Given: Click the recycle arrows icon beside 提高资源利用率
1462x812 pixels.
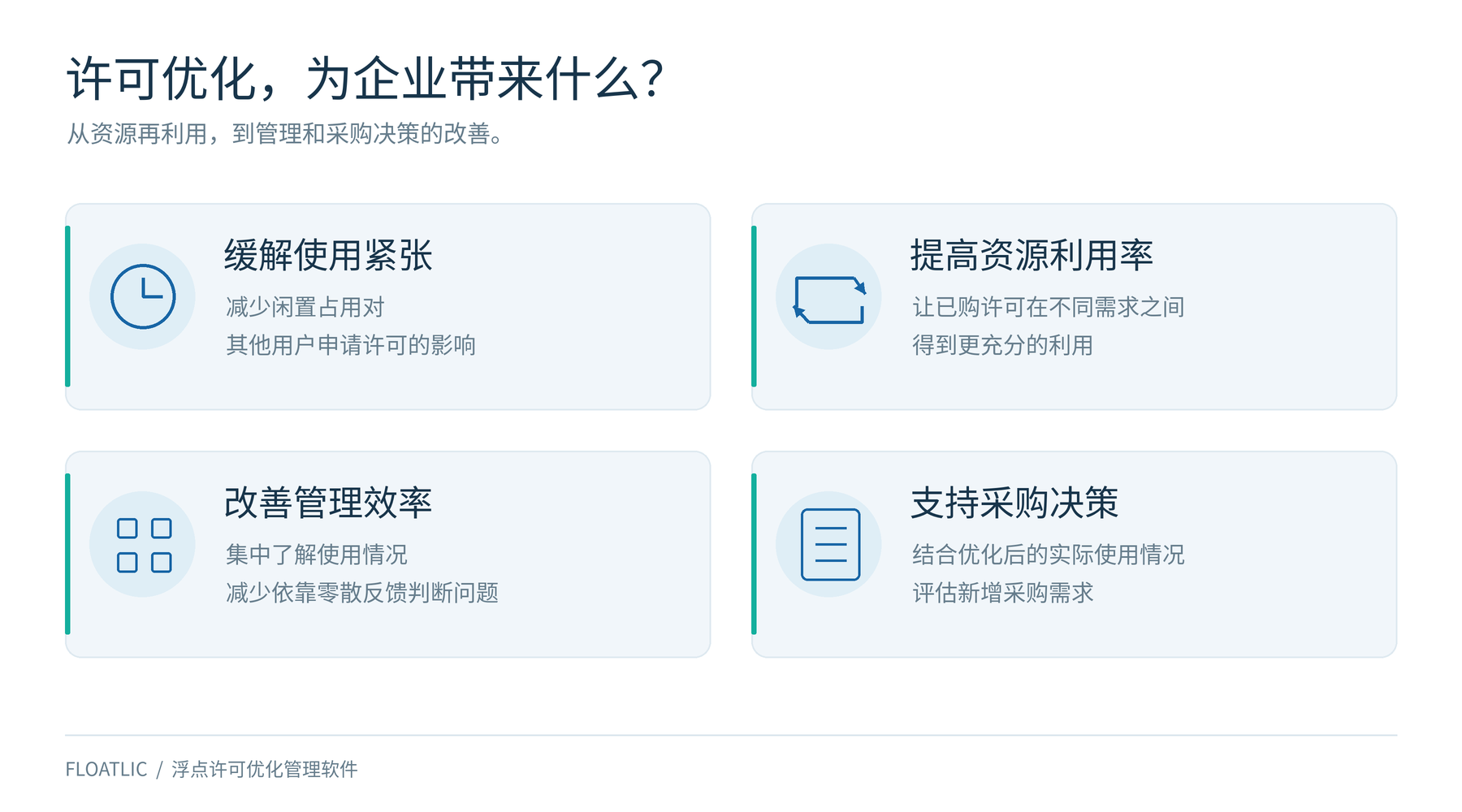Looking at the screenshot, I should click(x=829, y=300).
